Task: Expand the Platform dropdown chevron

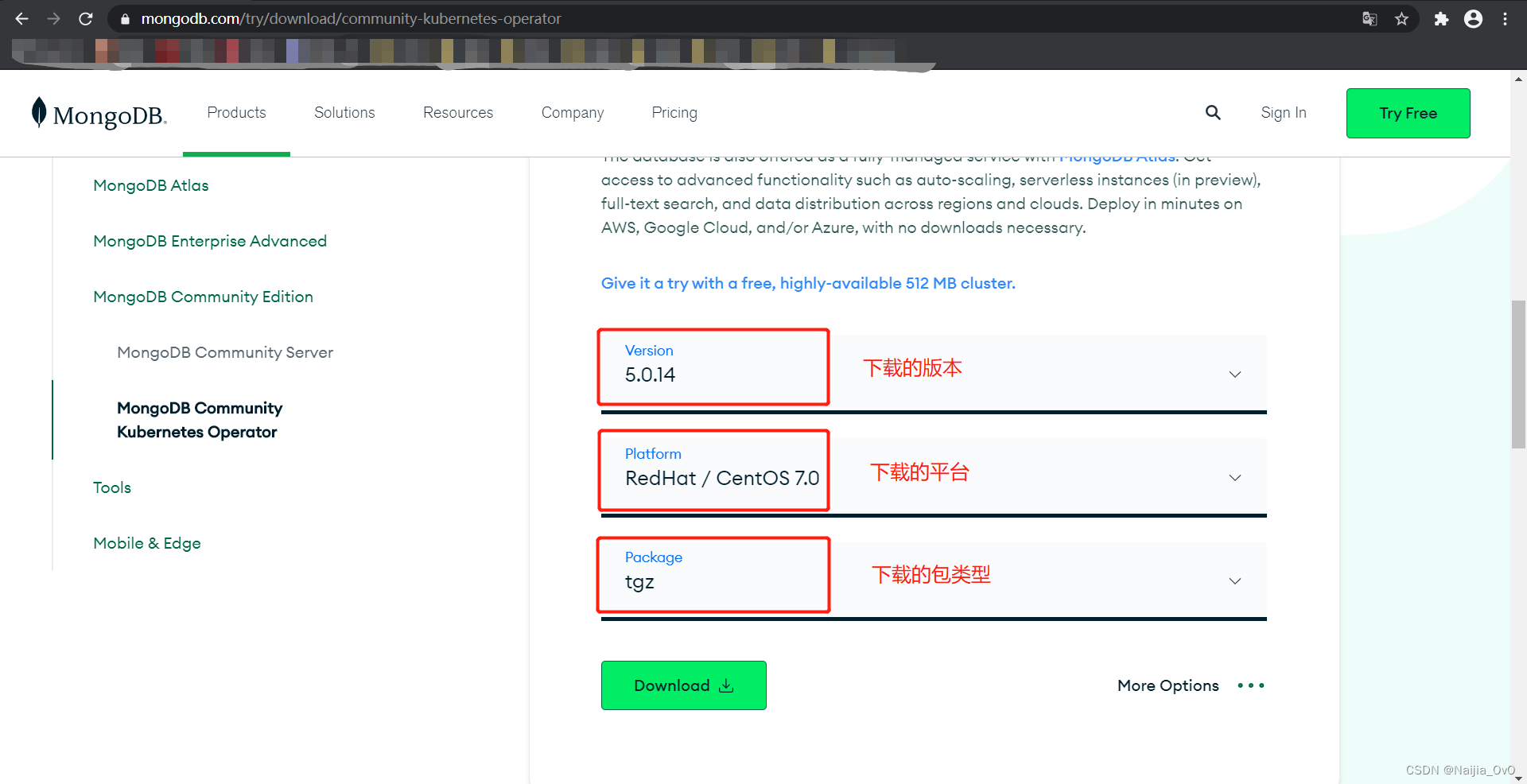Action: 1235,478
